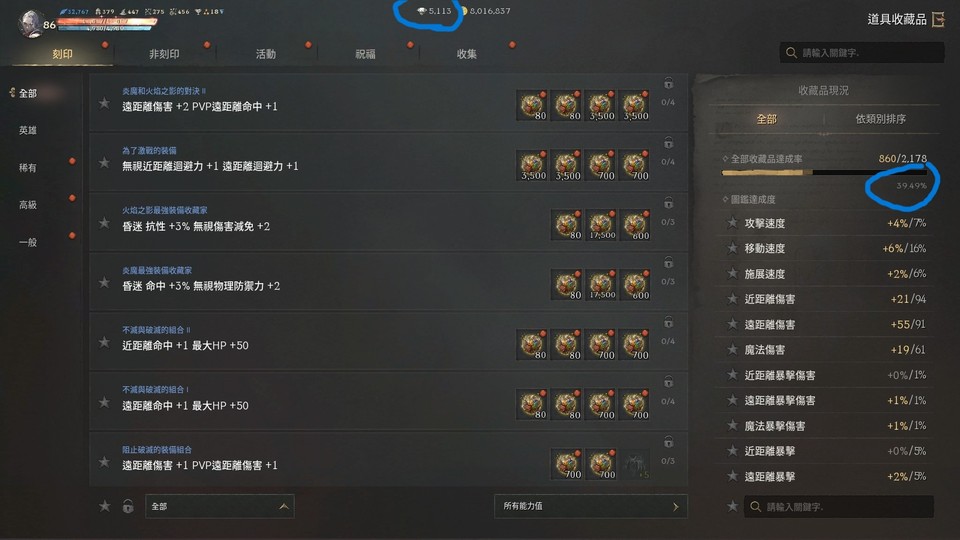Toggle the star next to 攻擊速度
The width and height of the screenshot is (960, 540).
pyautogui.click(x=732, y=223)
